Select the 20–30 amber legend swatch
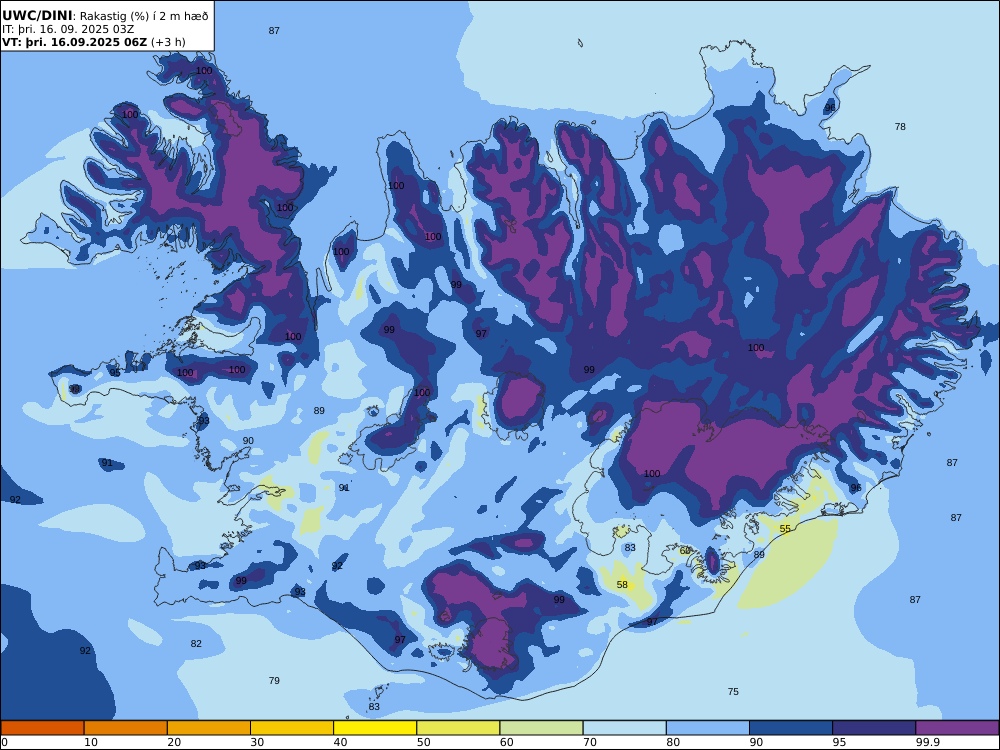The height and width of the screenshot is (750, 1000). pos(209,728)
